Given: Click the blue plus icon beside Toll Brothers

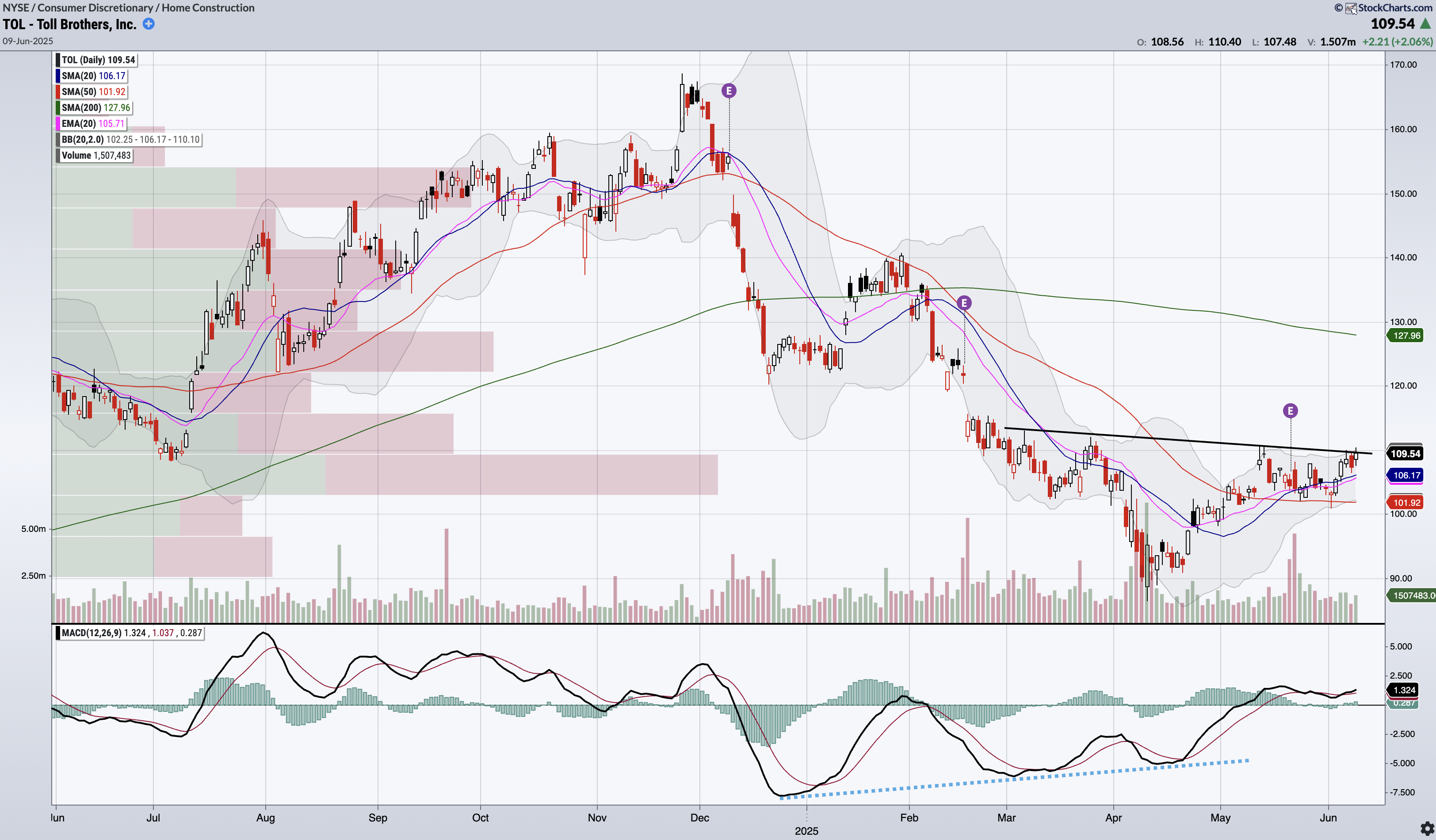Looking at the screenshot, I should point(148,24).
